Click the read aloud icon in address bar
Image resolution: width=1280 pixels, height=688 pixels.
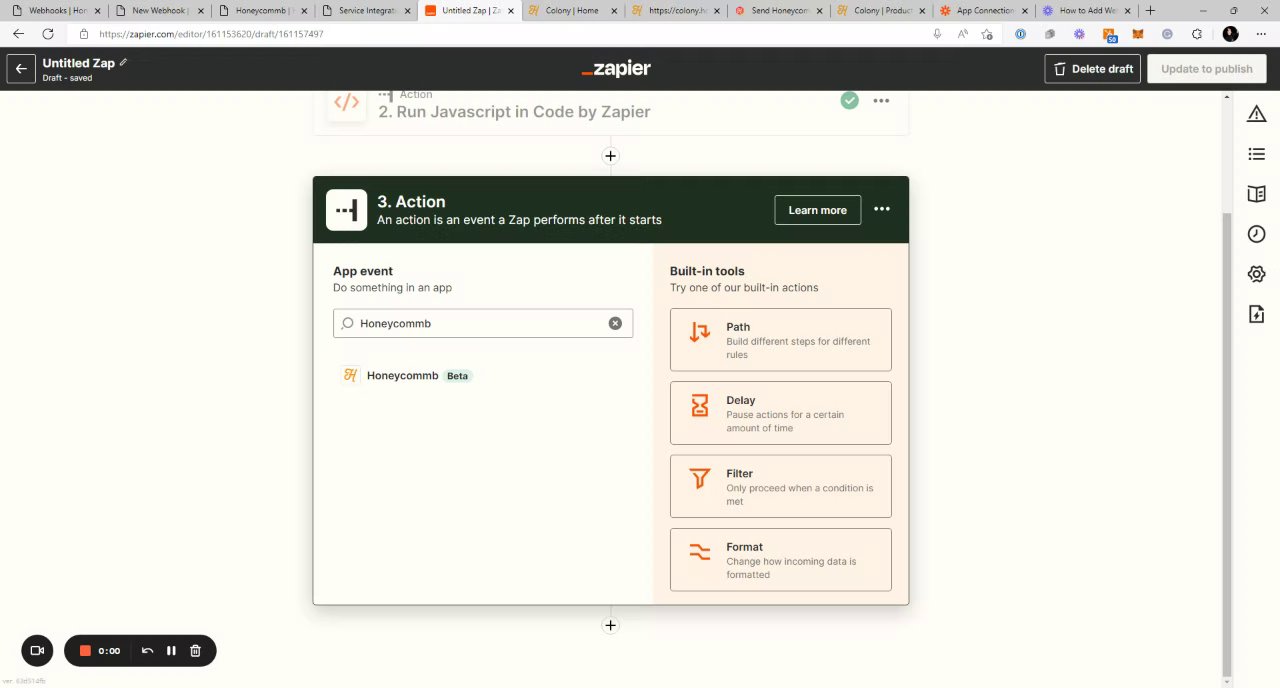[962, 34]
